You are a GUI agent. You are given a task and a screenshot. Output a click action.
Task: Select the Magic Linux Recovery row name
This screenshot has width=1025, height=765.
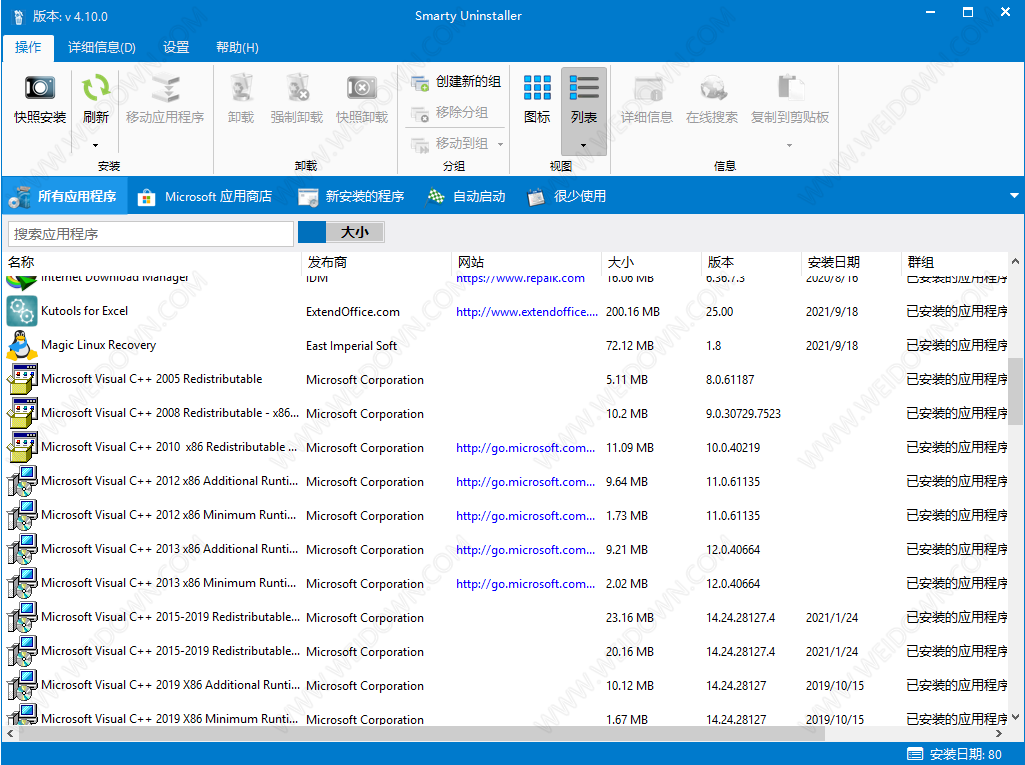coord(99,345)
